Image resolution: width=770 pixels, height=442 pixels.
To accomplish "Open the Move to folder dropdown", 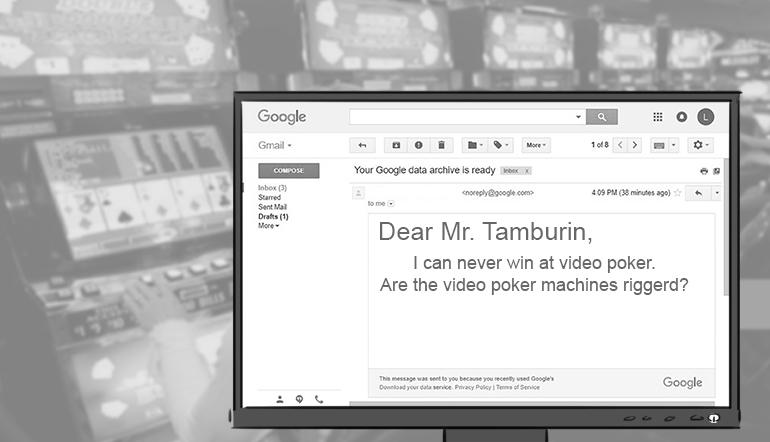I will [x=475, y=145].
